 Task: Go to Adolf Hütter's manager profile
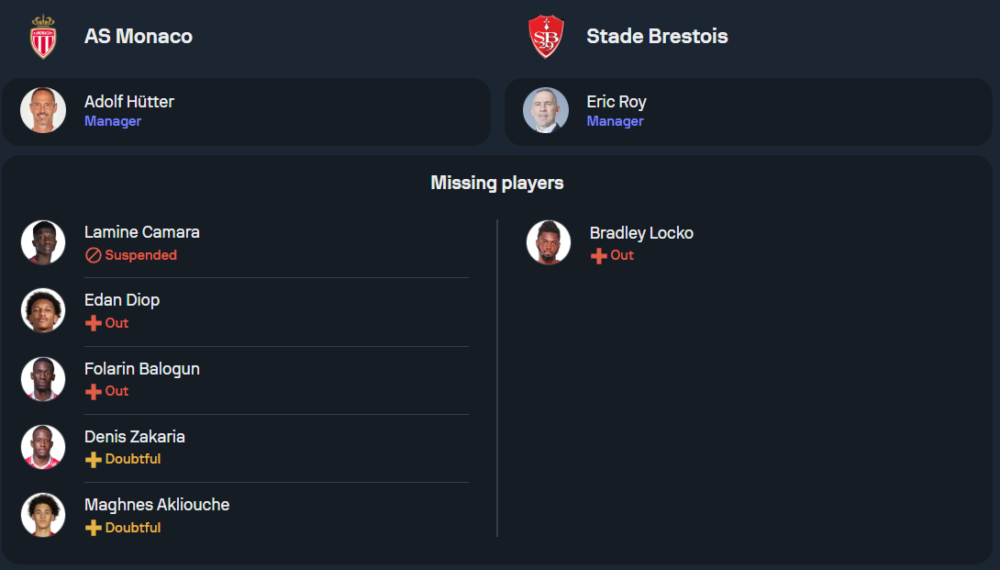(129, 102)
